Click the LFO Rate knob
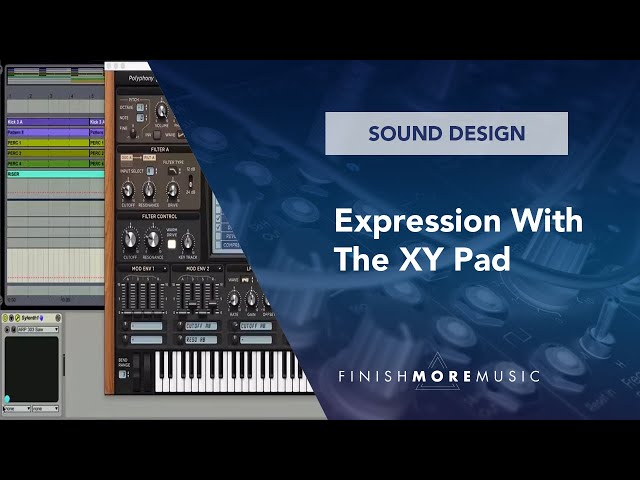 point(234,299)
